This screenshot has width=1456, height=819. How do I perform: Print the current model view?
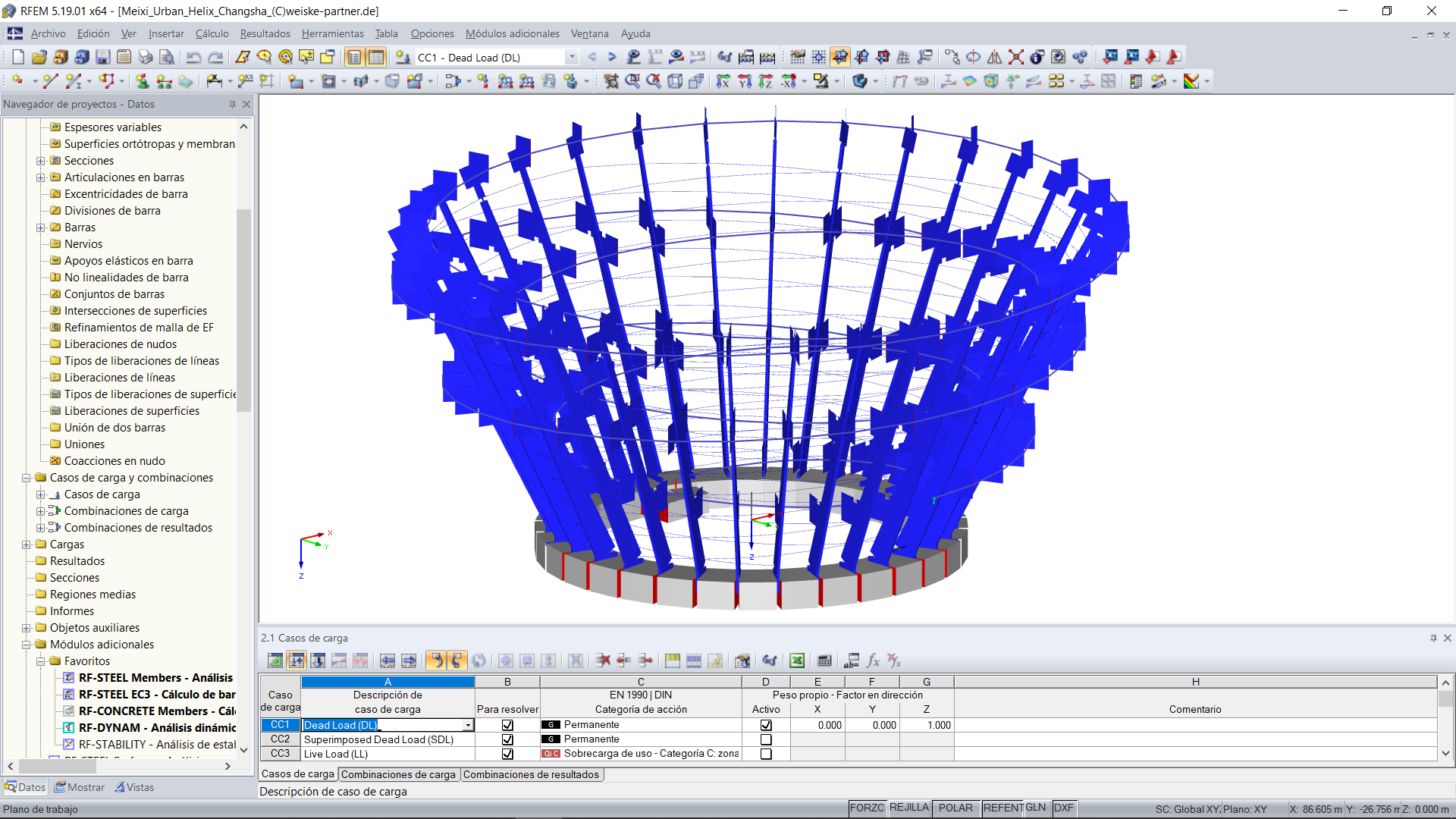tap(145, 57)
